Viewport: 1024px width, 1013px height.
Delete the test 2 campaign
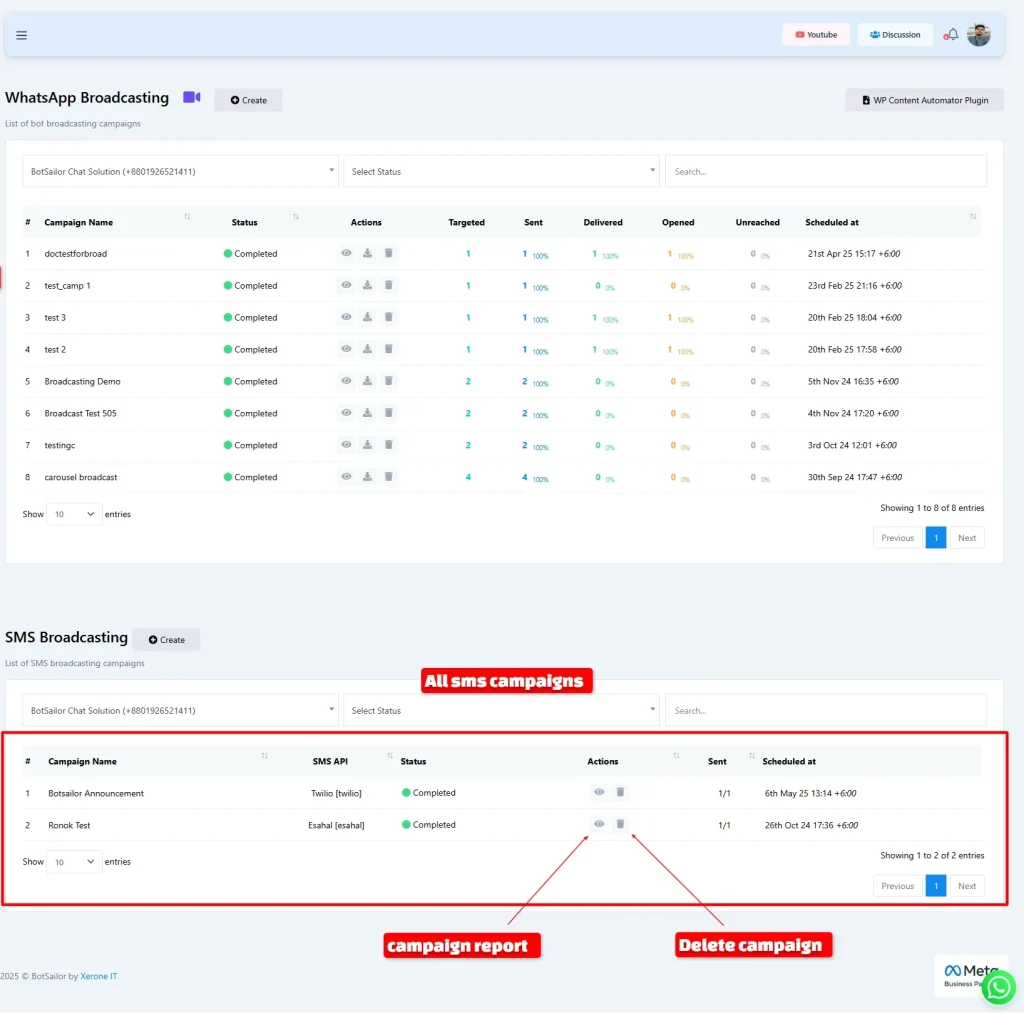coord(389,349)
